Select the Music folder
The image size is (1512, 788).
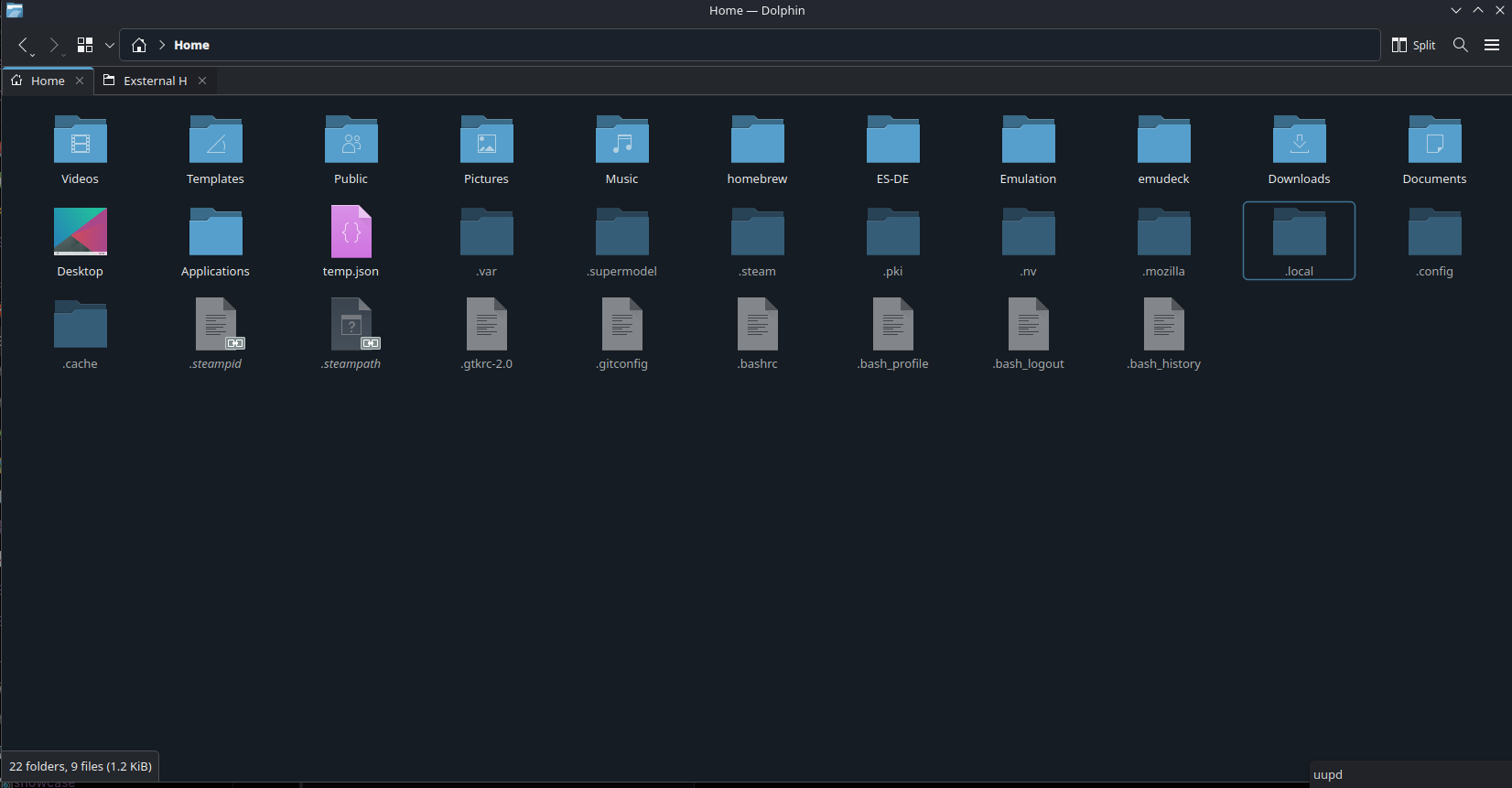pyautogui.click(x=622, y=150)
